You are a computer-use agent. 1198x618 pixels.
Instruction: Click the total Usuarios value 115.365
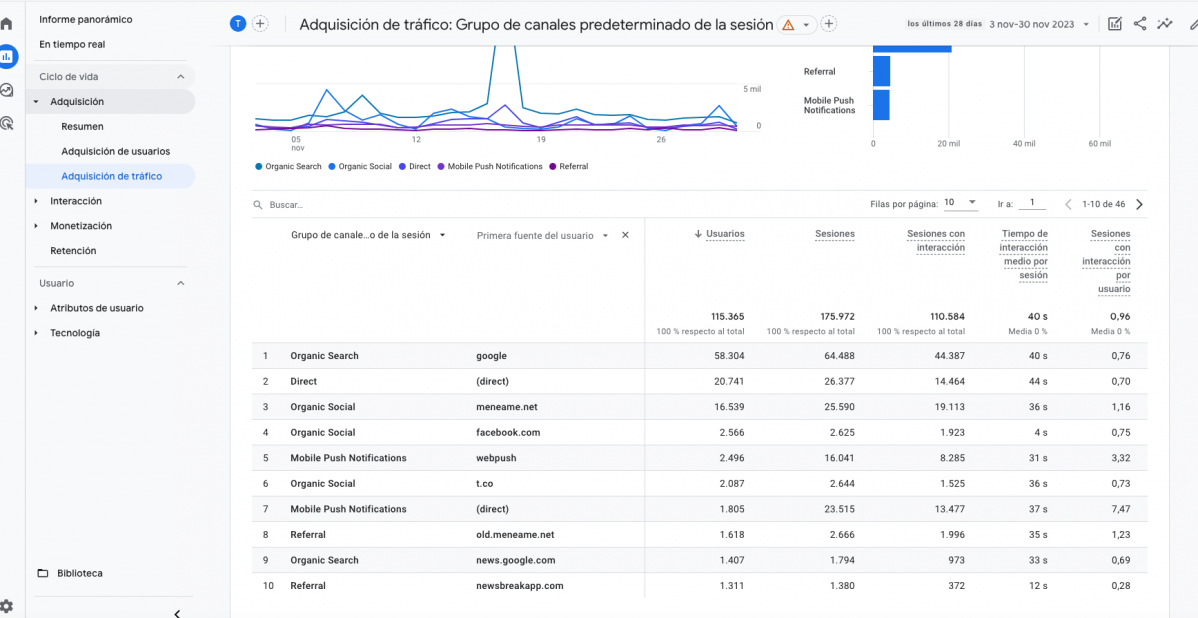pos(726,316)
